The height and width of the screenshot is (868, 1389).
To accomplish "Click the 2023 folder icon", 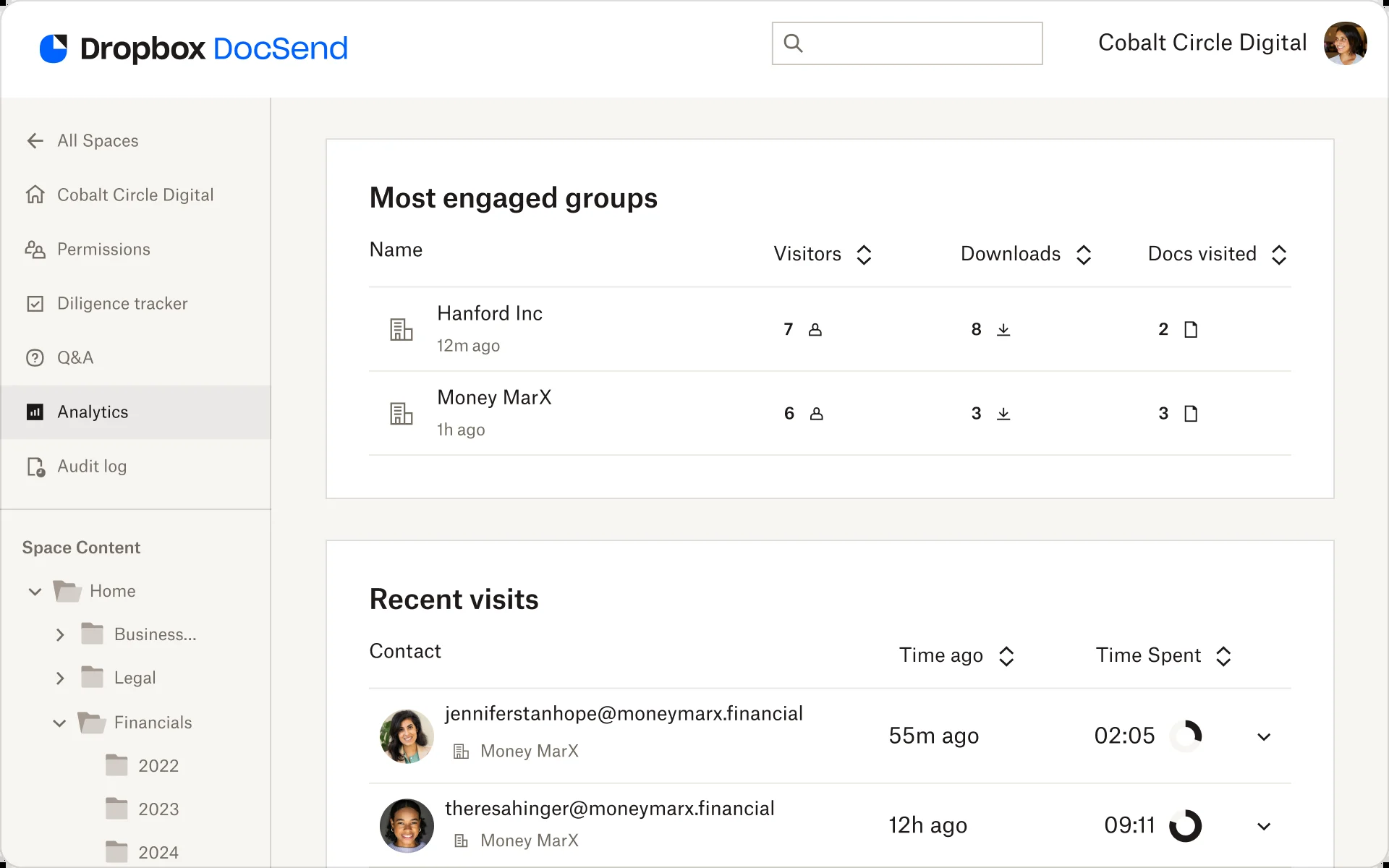I will point(116,808).
